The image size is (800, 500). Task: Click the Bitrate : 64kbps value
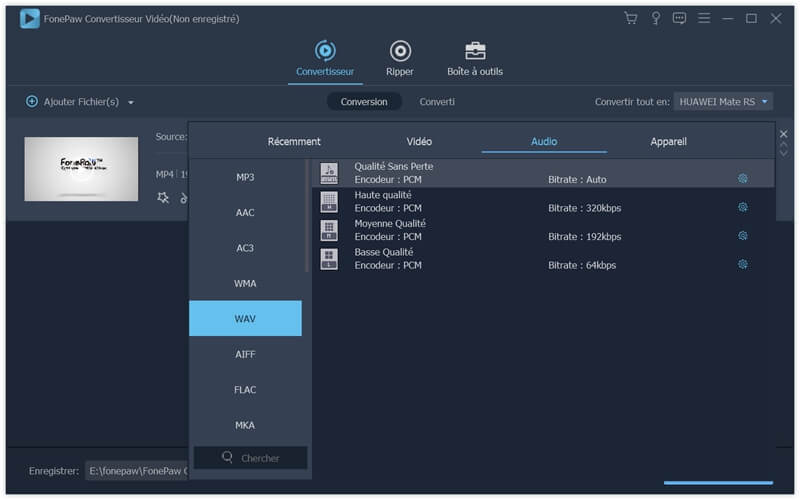pyautogui.click(x=582, y=265)
